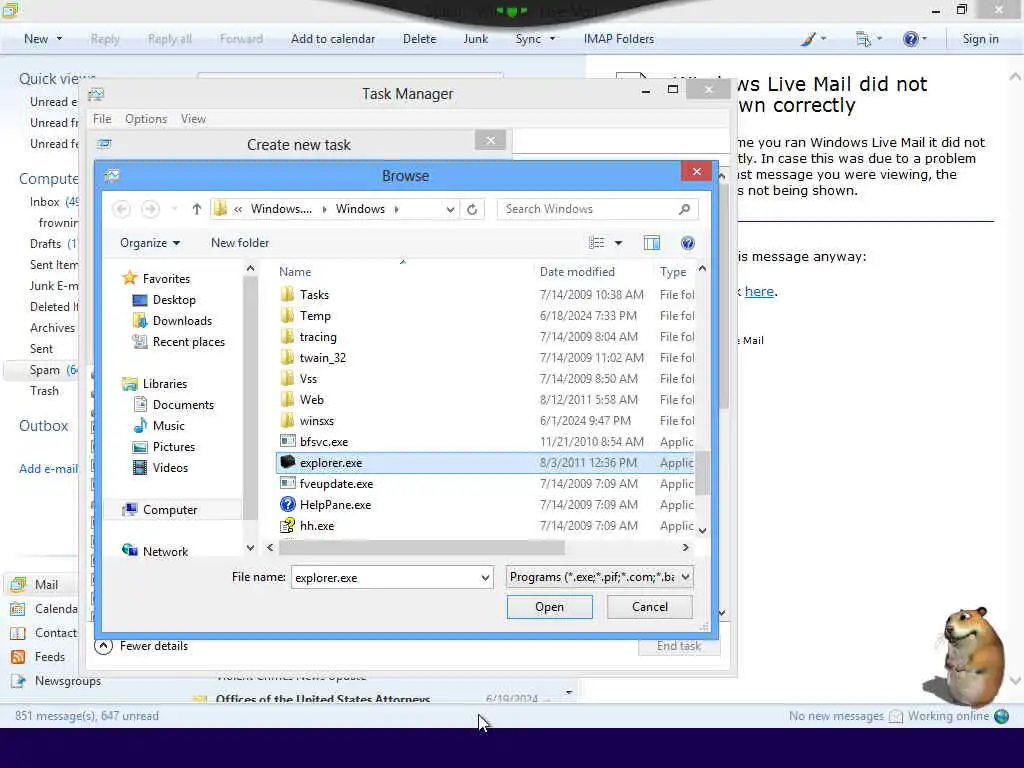This screenshot has width=1024, height=768.
Task: Click the Tasks folder icon
Action: (287, 295)
